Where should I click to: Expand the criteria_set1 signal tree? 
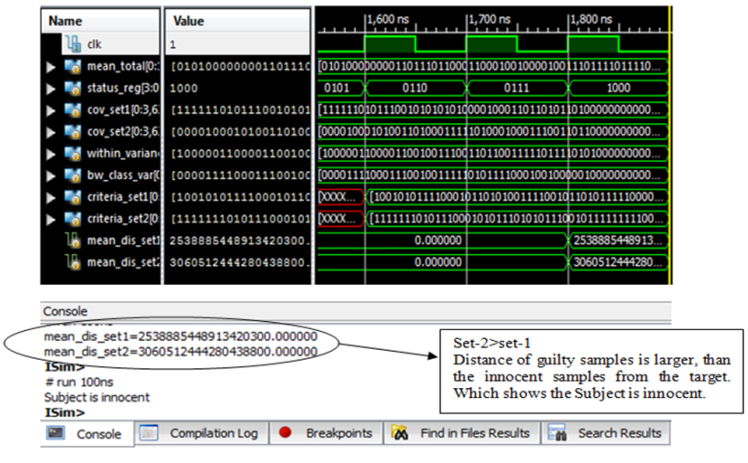[51, 196]
